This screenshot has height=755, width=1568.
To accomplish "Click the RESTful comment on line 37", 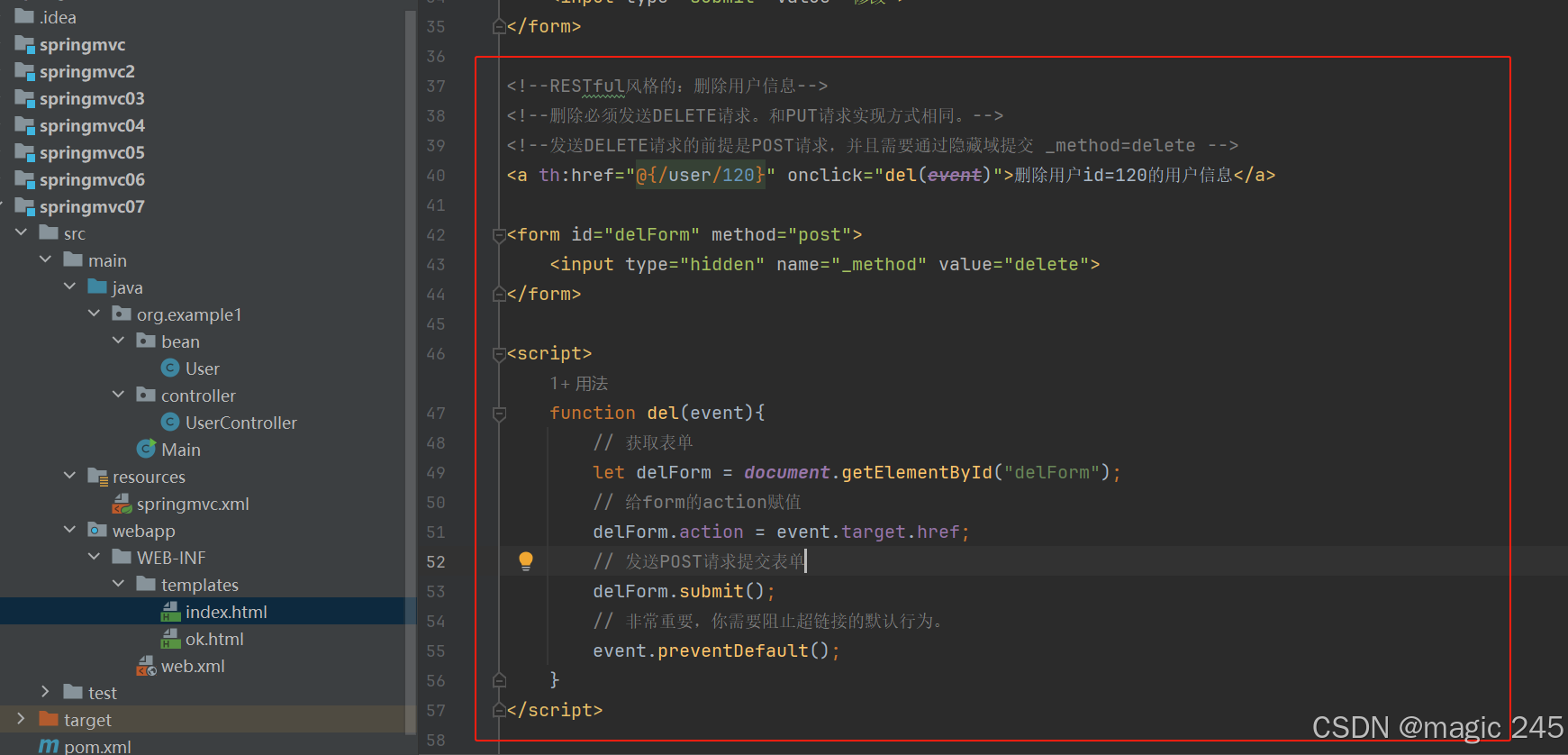I will pyautogui.click(x=667, y=86).
